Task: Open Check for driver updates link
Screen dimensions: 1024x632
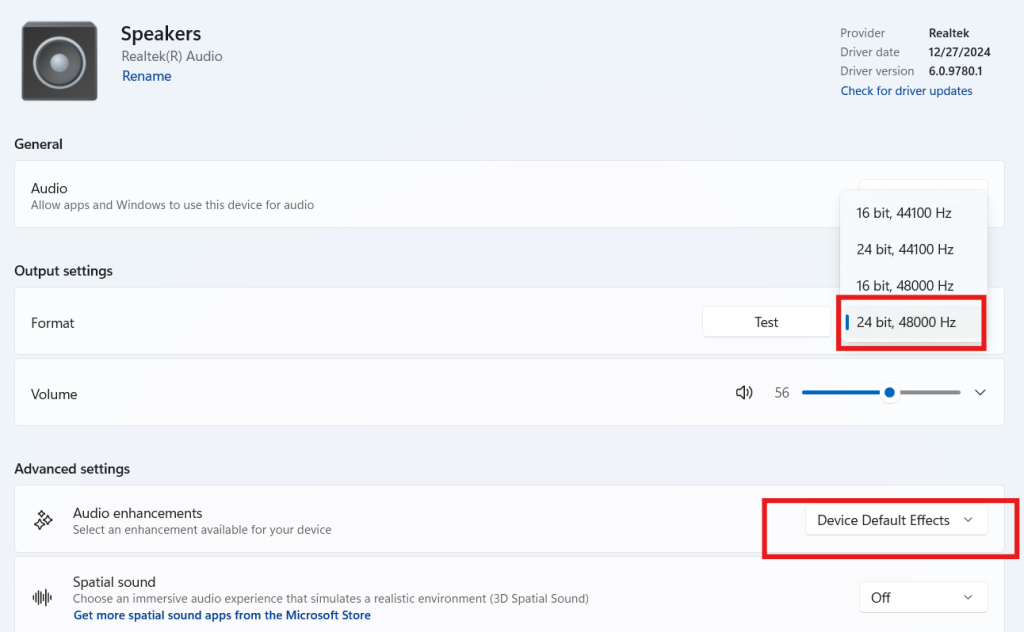Action: click(x=906, y=91)
